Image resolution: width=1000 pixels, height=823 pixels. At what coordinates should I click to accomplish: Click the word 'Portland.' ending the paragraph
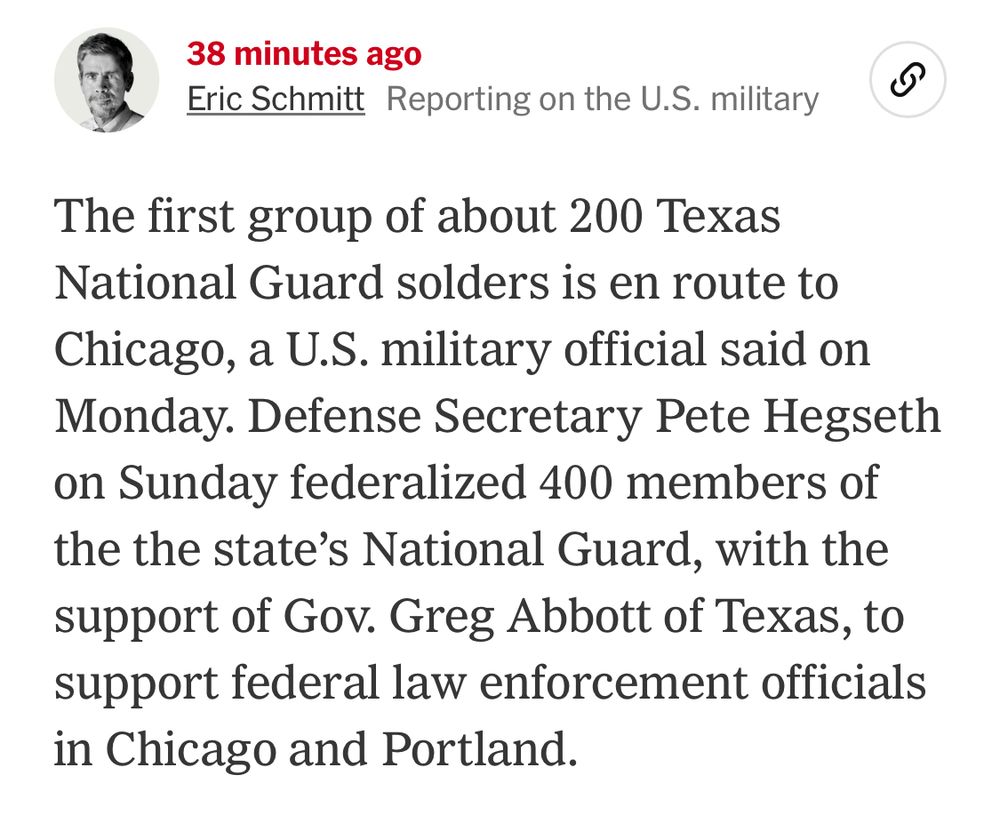[x=480, y=748]
